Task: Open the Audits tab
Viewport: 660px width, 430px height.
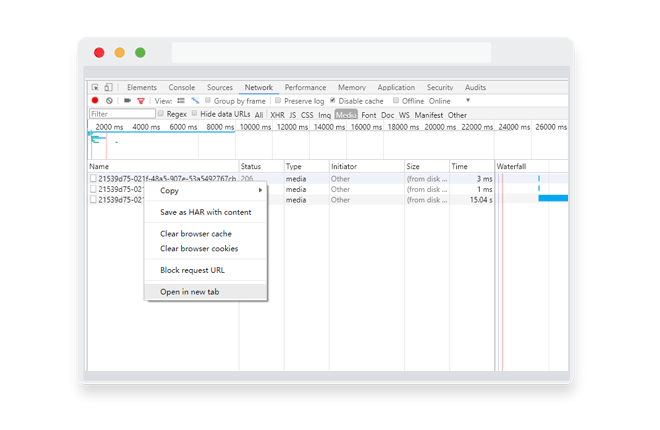Action: coord(476,88)
